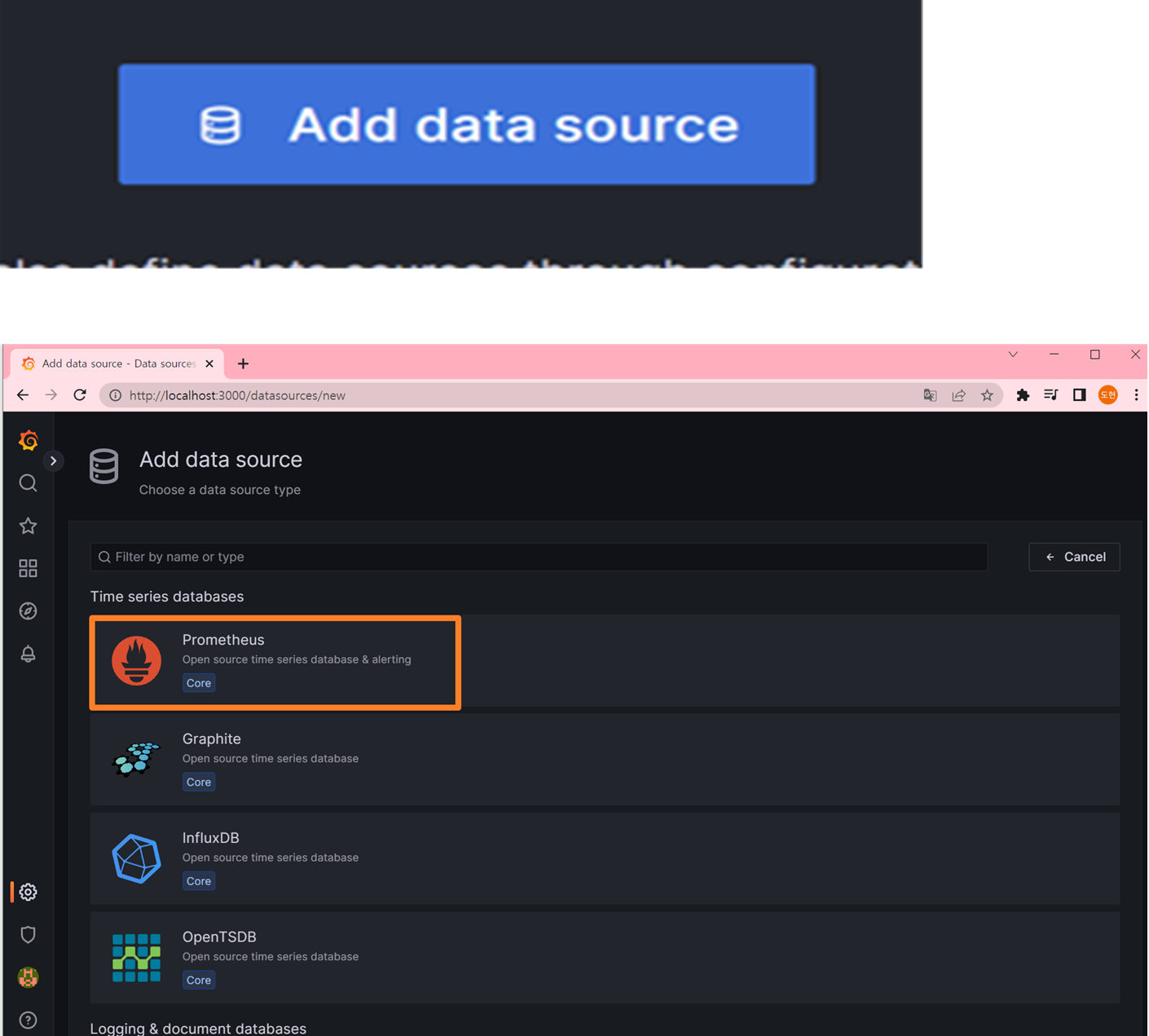Go back with the browser back arrow

[23, 395]
